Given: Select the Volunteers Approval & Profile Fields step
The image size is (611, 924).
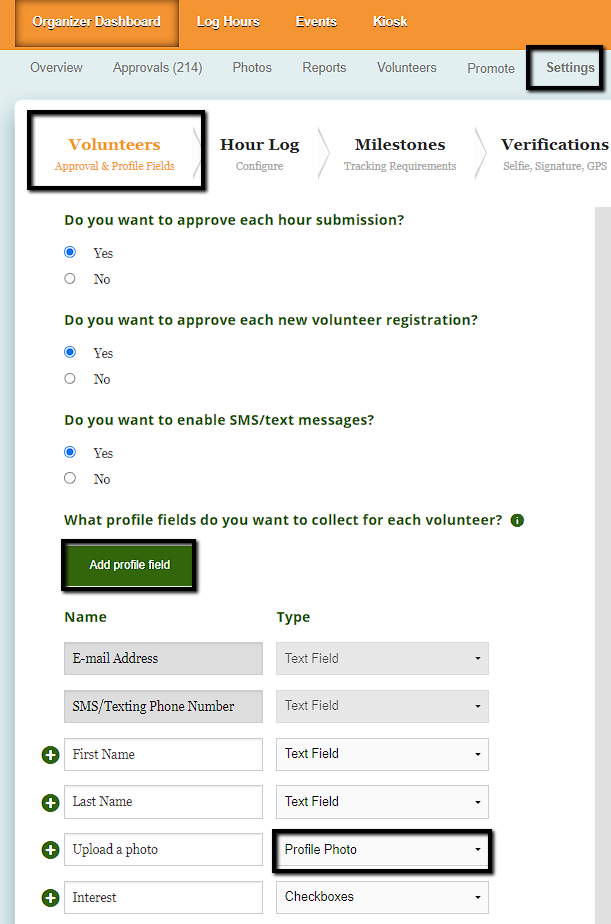Looking at the screenshot, I should click(x=115, y=153).
